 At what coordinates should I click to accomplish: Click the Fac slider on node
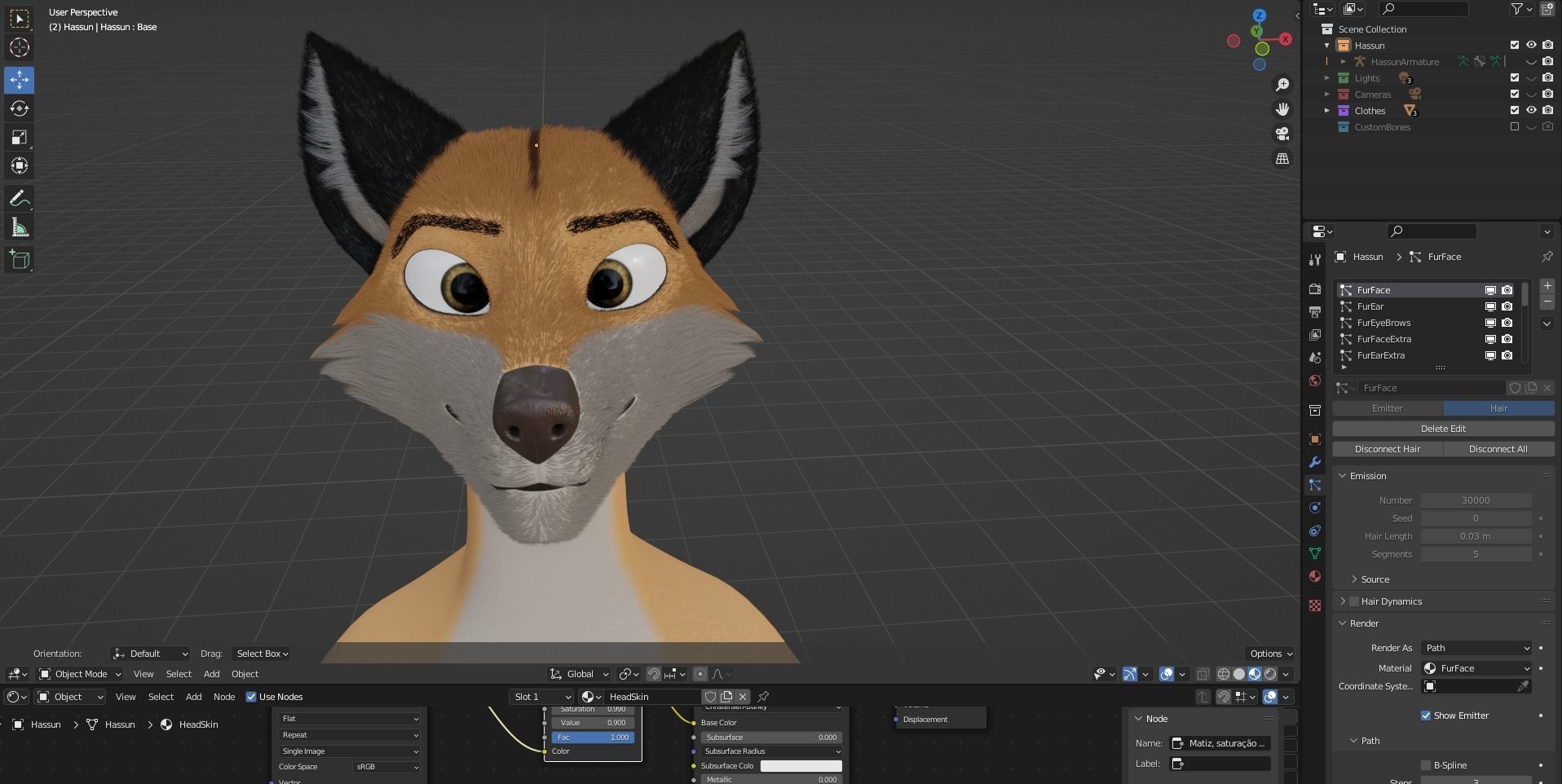[x=593, y=738]
